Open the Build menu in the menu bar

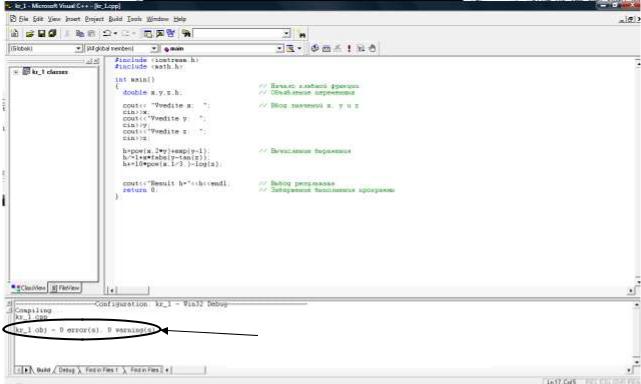[116, 19]
